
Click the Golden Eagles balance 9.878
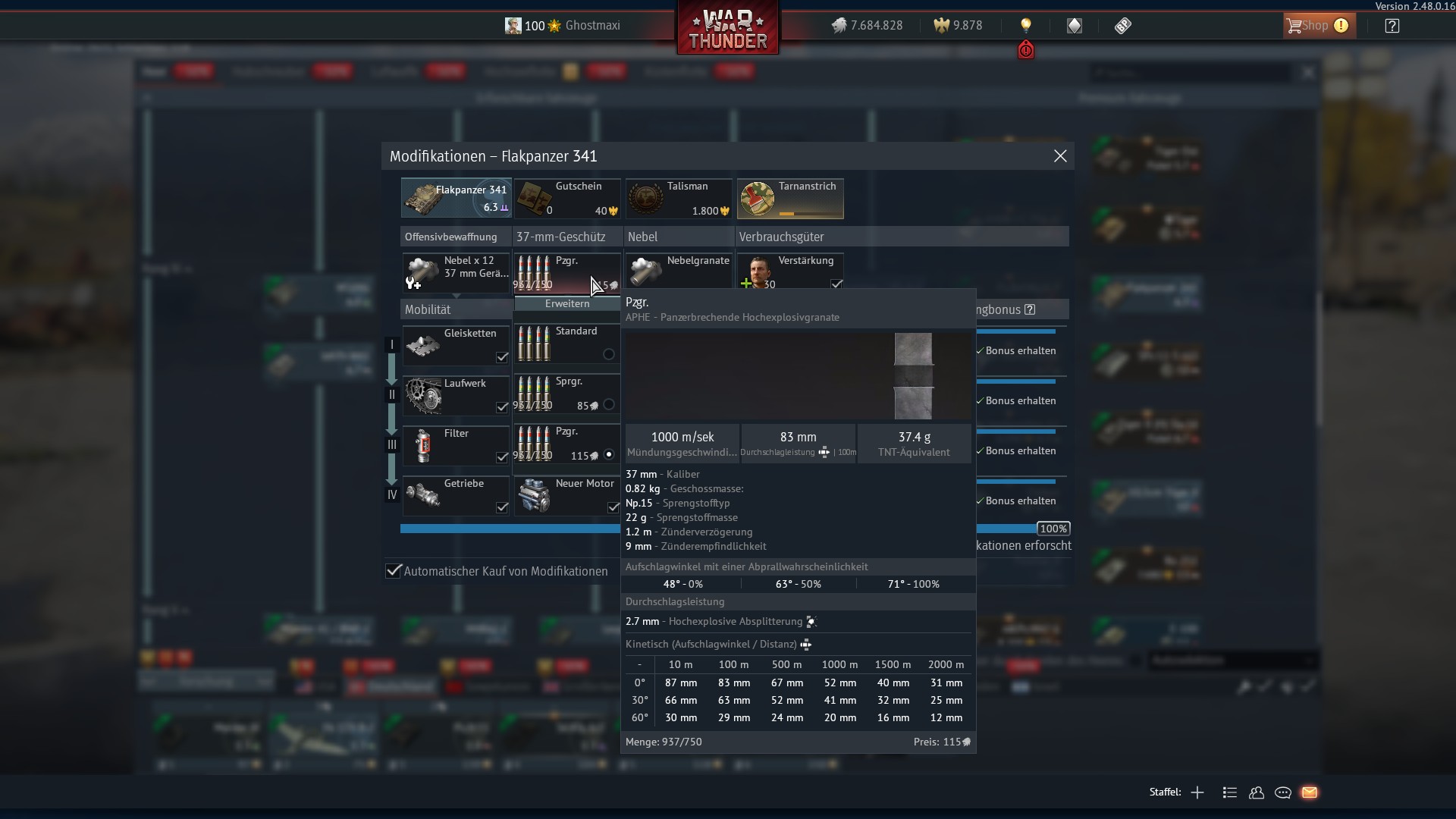point(958,26)
